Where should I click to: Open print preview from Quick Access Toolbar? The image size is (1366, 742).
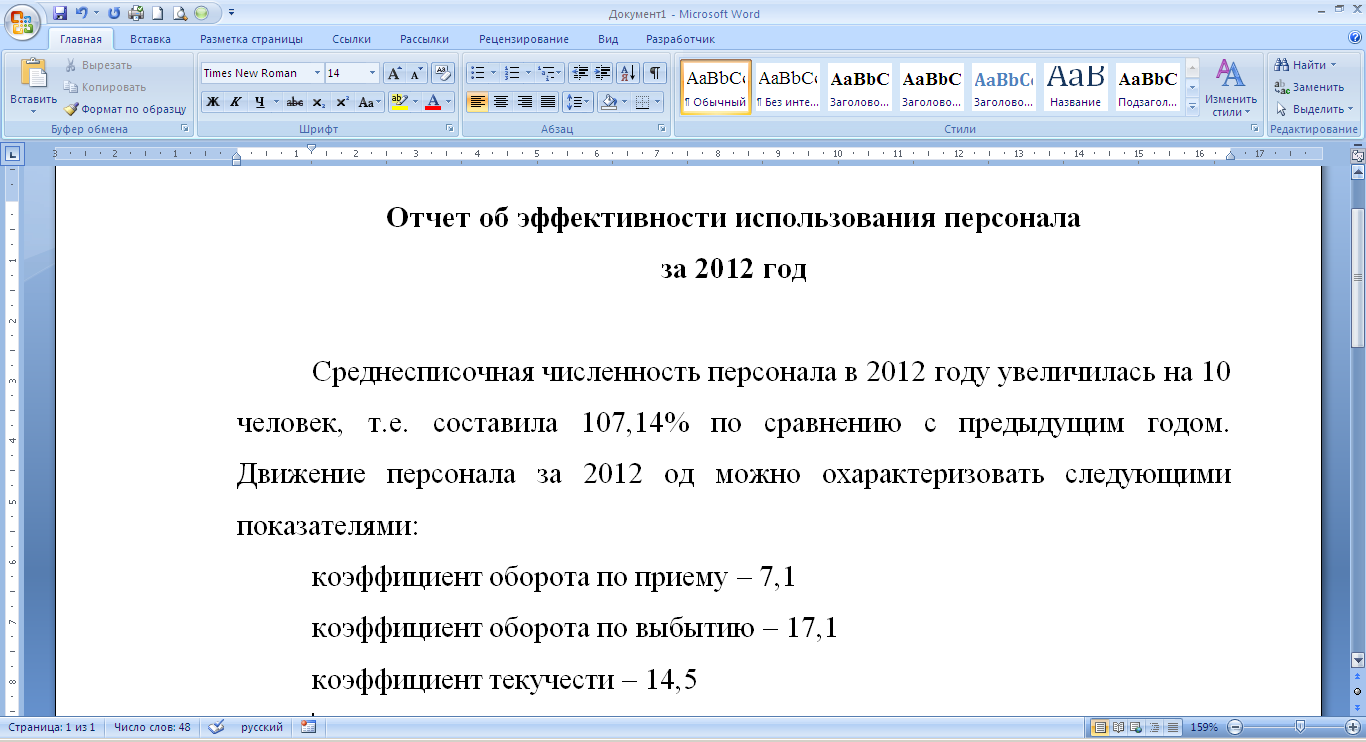[180, 13]
